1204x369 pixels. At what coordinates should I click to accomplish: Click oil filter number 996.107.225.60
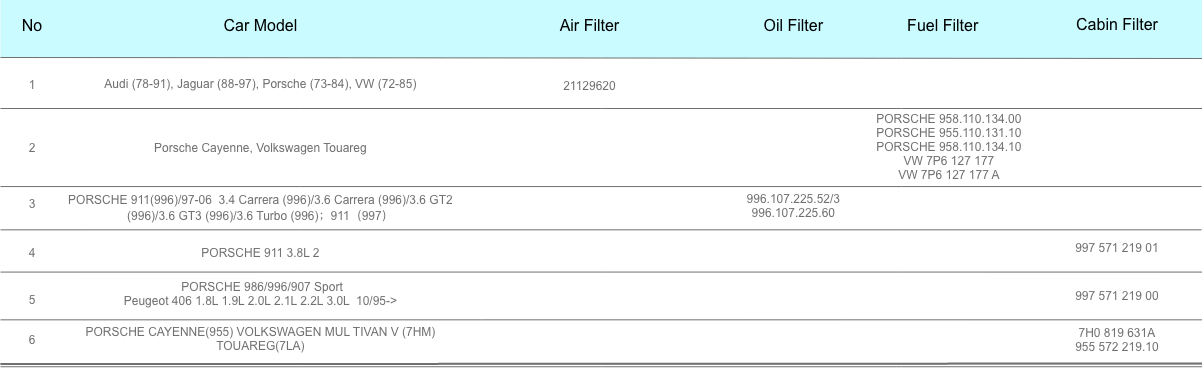pyautogui.click(x=793, y=213)
